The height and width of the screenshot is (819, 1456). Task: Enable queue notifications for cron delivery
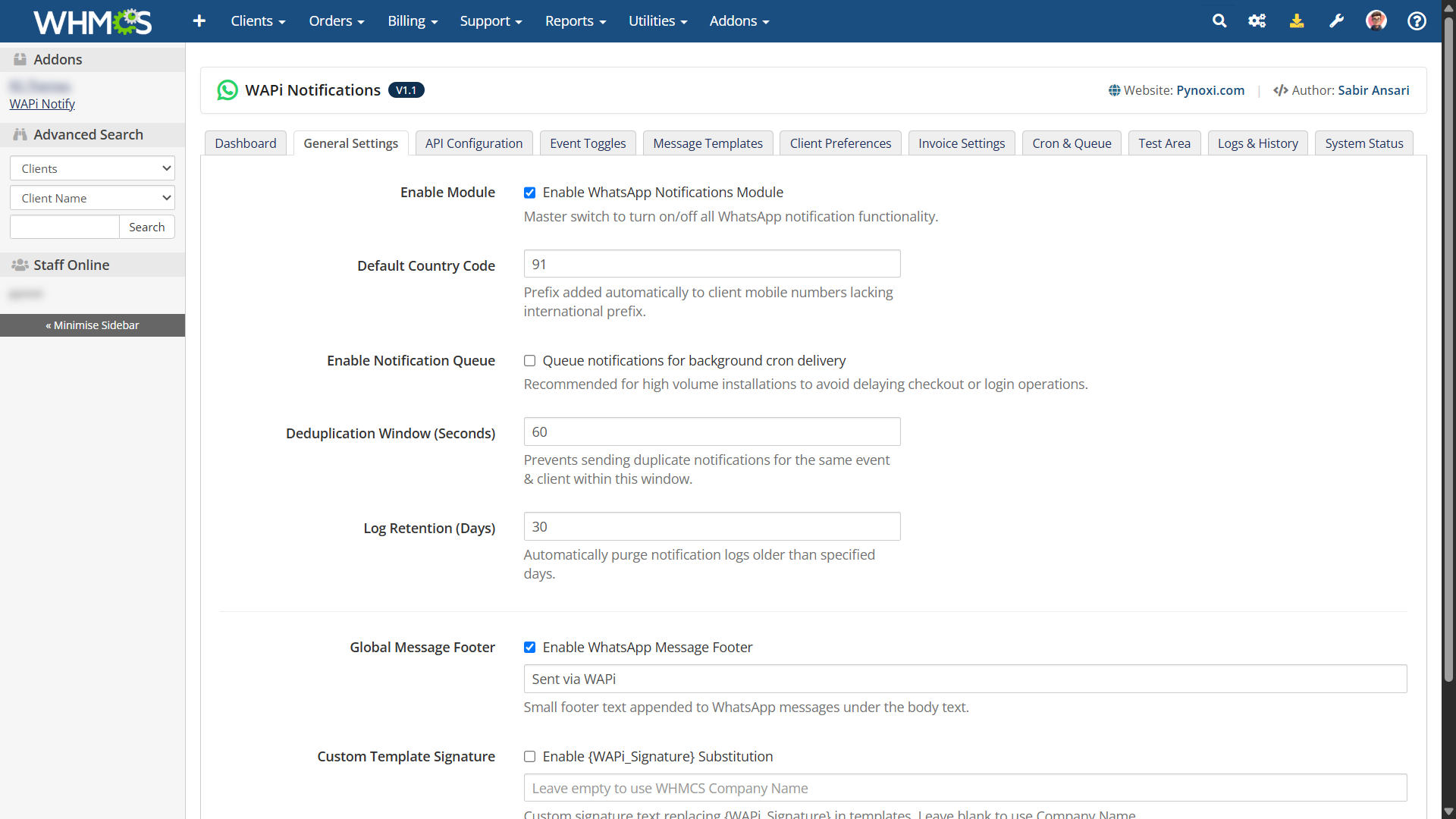529,361
